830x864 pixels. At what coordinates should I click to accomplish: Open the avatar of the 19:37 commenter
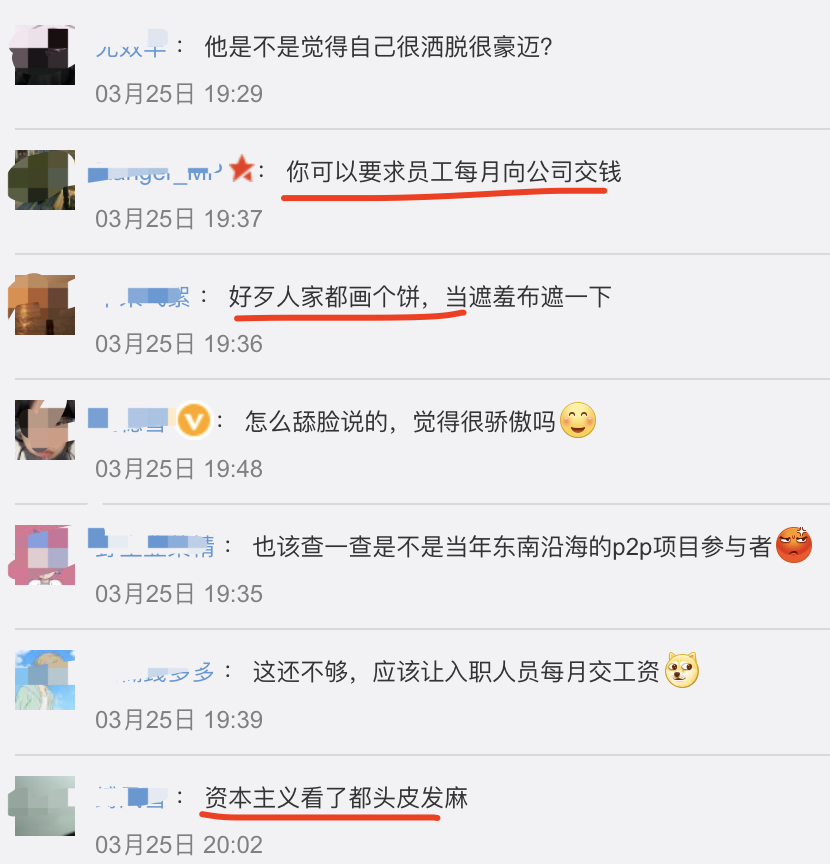click(x=45, y=180)
